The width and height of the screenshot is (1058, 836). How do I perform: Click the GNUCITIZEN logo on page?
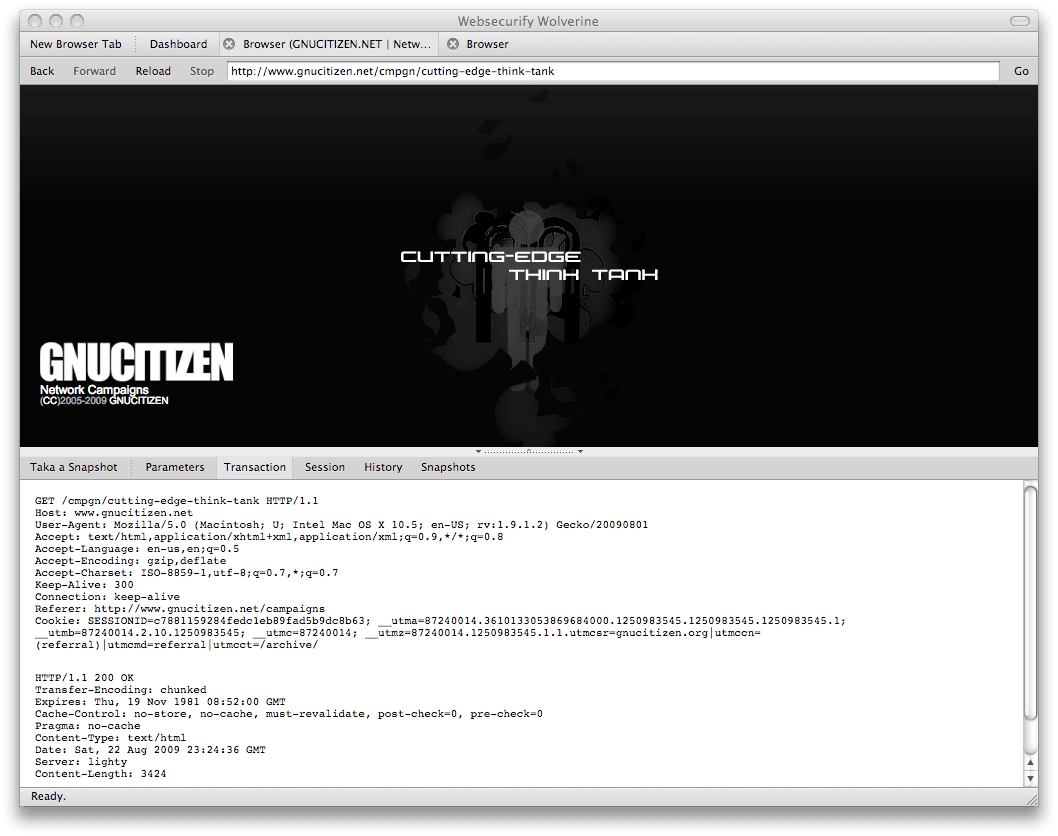click(136, 362)
